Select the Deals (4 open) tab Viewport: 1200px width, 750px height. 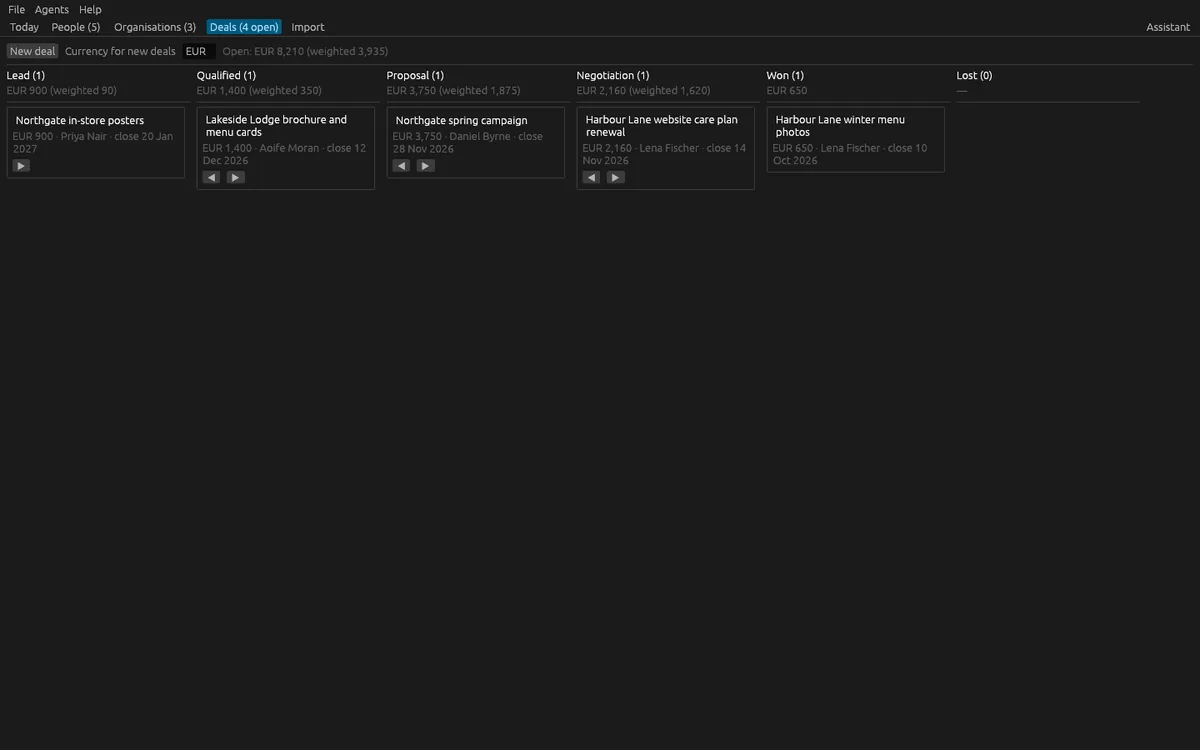[244, 27]
